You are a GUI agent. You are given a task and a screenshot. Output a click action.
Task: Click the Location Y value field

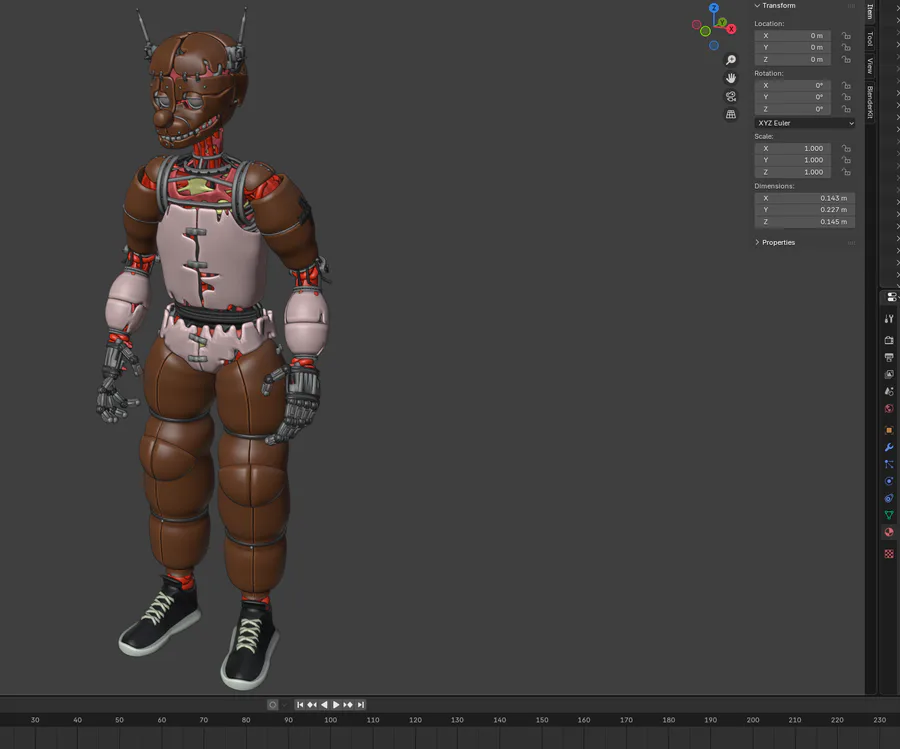[793, 48]
